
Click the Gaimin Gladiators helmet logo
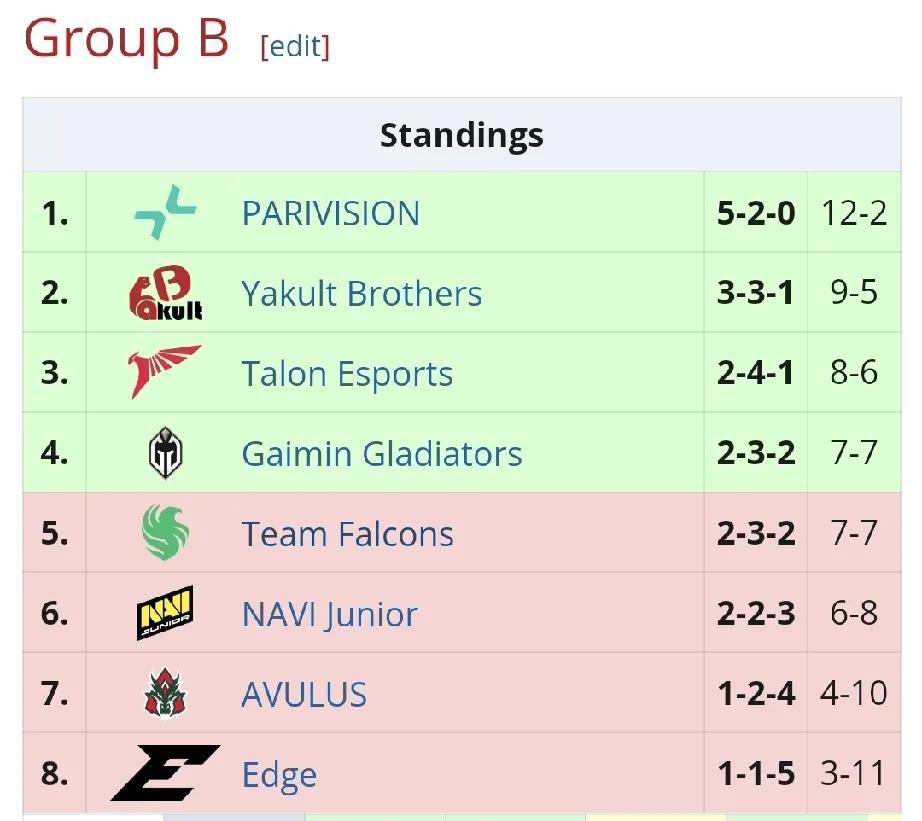pos(165,452)
